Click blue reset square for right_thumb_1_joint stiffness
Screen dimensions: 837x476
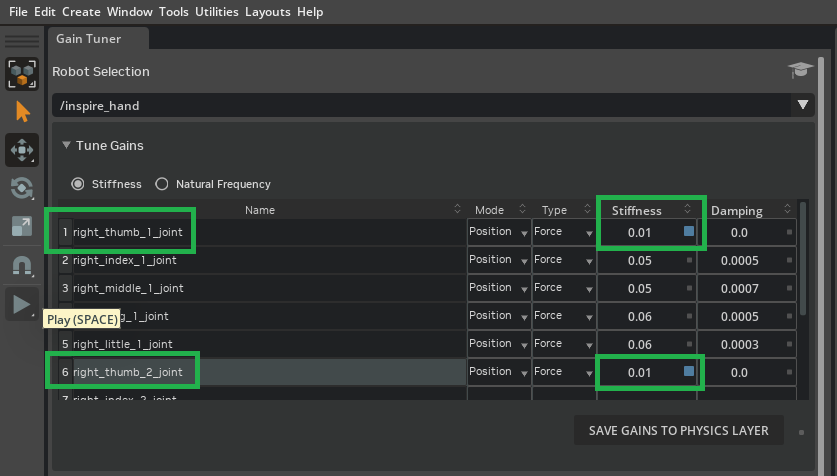point(689,232)
